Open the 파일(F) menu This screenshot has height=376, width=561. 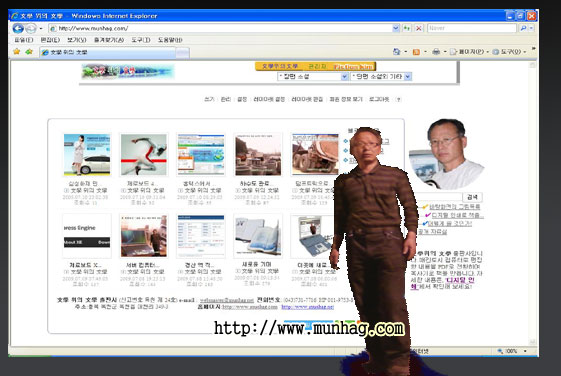point(24,40)
